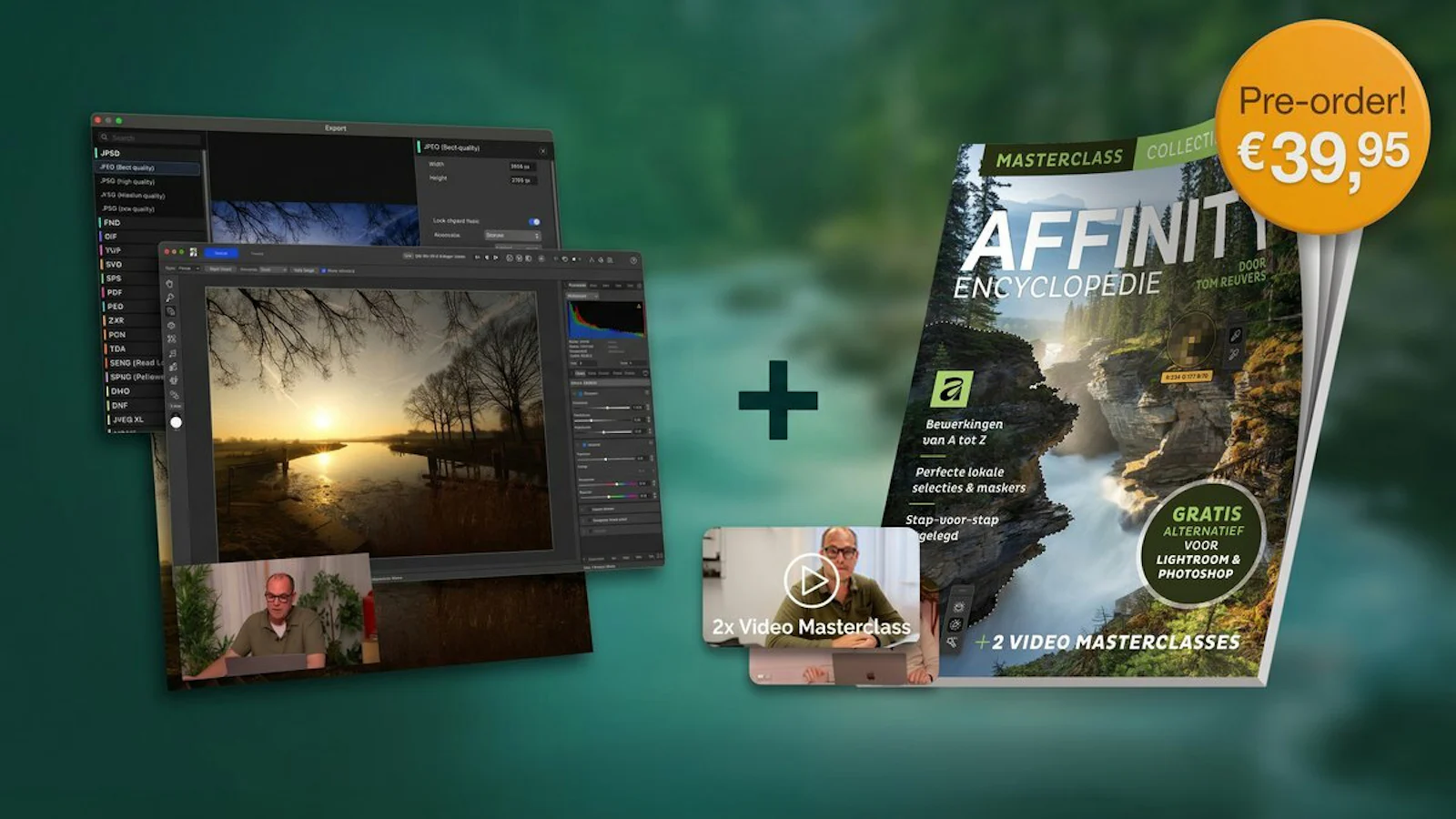Select the hand tool atop the editor toolbar
This screenshot has width=1456, height=819.
point(169,284)
